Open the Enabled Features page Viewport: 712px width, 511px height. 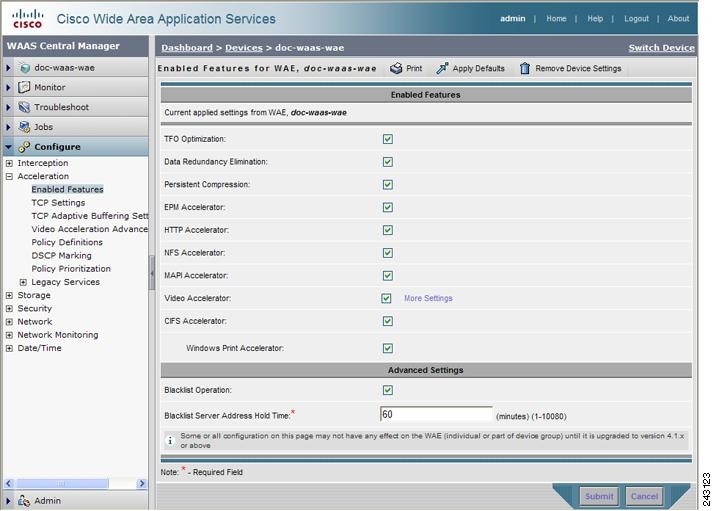pos(67,189)
